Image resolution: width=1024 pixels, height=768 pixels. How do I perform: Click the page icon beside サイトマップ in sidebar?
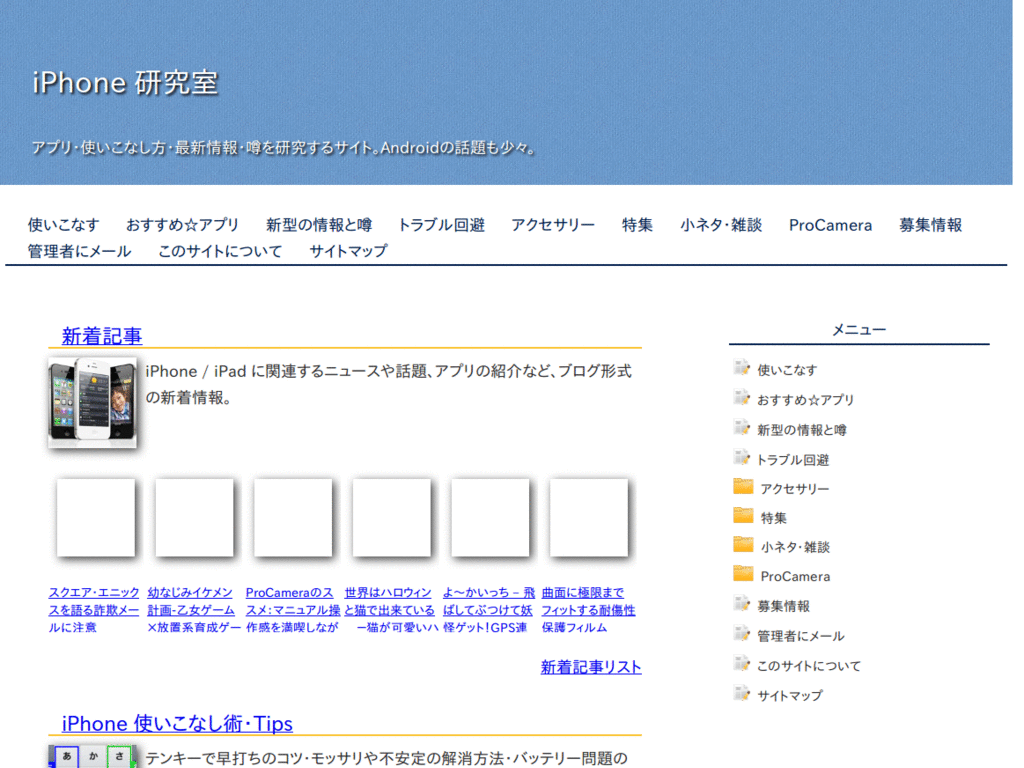coord(741,694)
